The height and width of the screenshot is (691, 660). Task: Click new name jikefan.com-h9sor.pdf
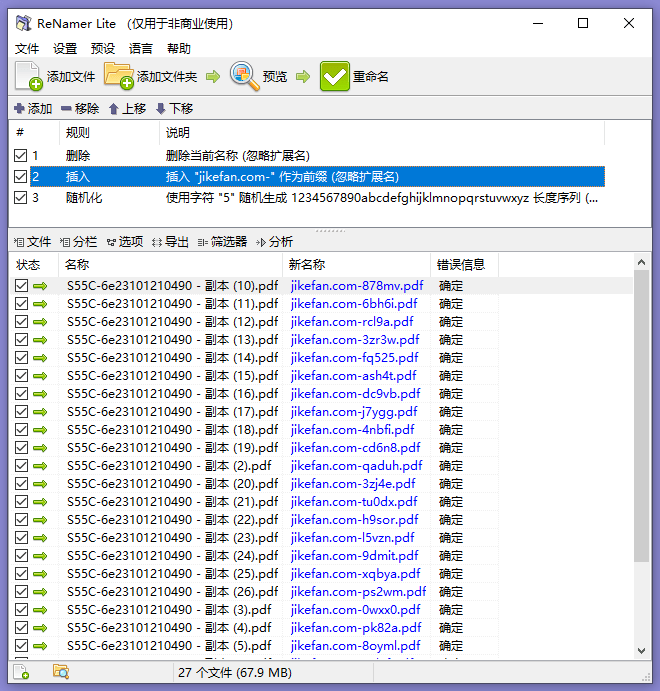(x=354, y=520)
